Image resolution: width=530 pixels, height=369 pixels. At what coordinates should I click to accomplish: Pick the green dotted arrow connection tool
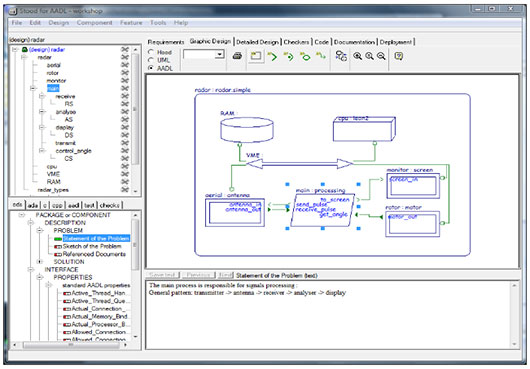coord(288,56)
